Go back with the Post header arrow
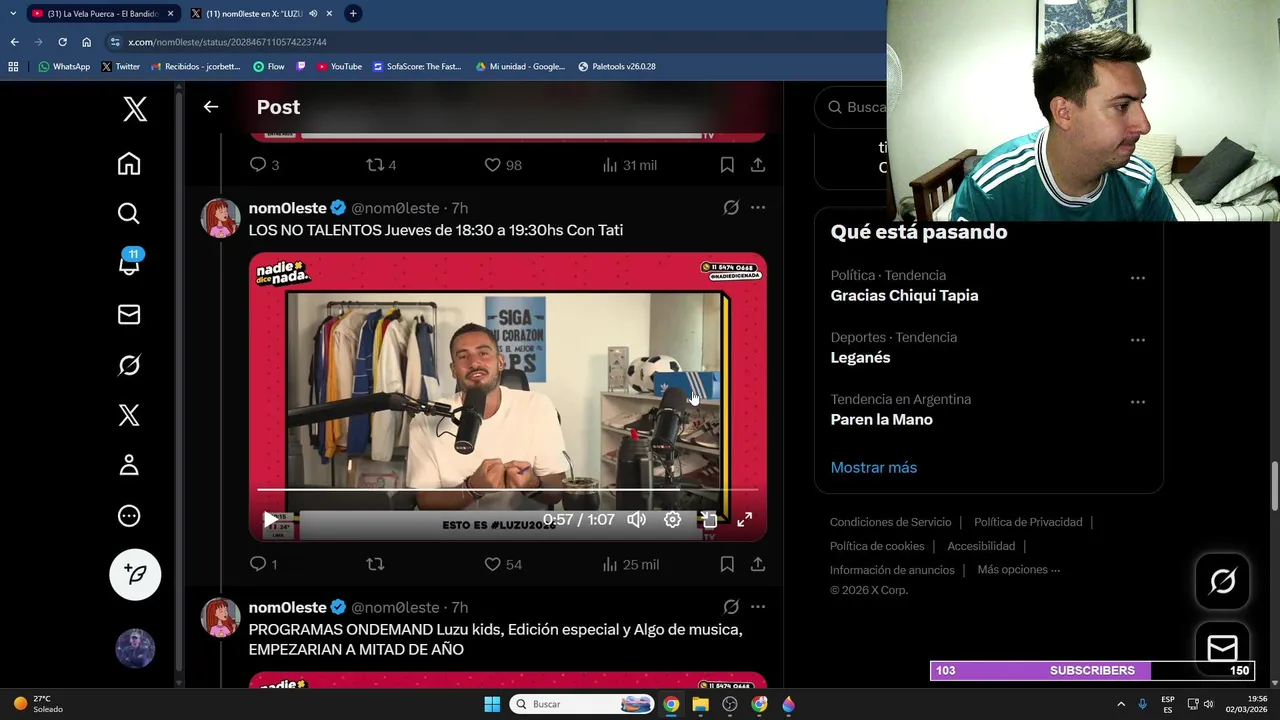The width and height of the screenshot is (1280, 720). pos(210,107)
